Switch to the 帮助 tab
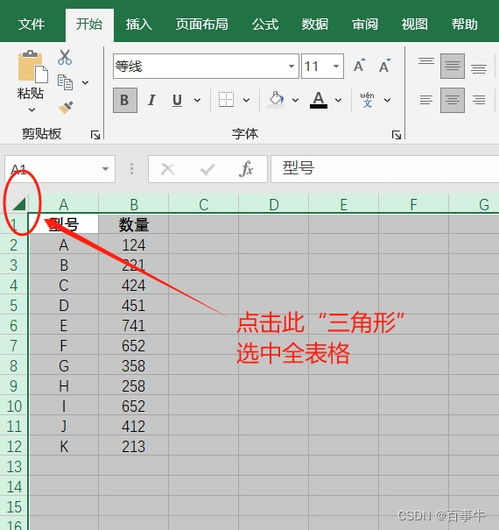The image size is (499, 530). (465, 24)
